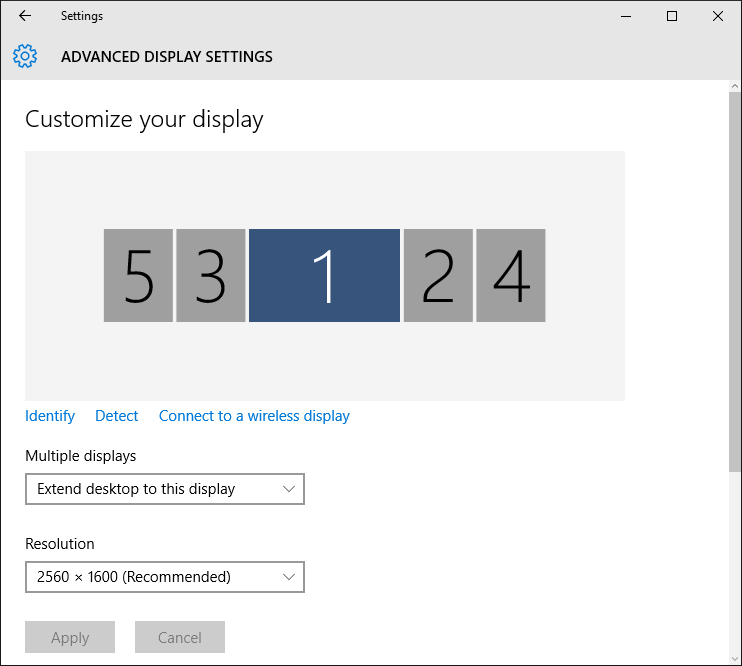Screen dimensions: 742x666
Task: Click the scrollbar up arrow
Action: click(x=734, y=86)
